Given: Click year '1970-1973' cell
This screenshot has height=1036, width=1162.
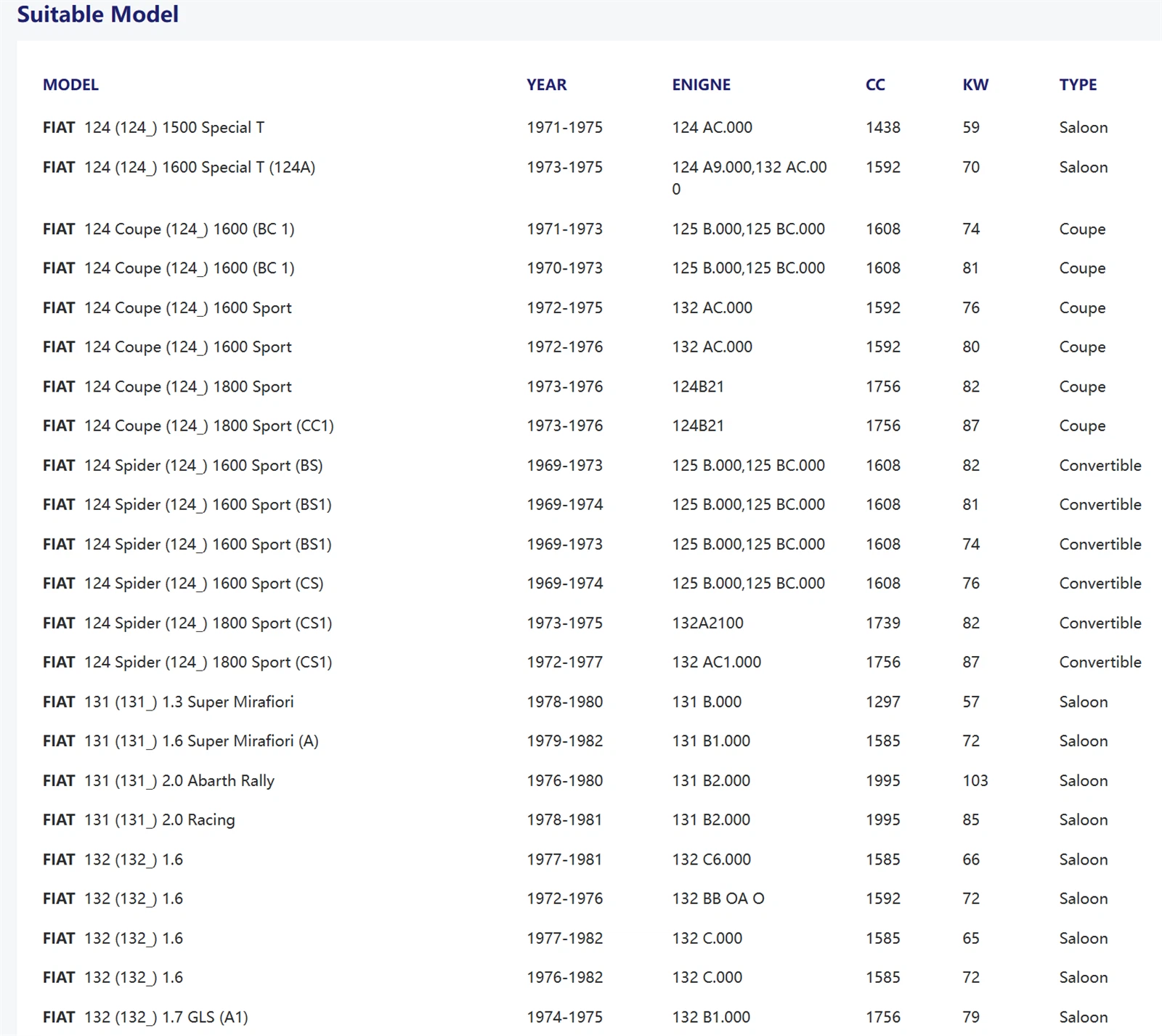Looking at the screenshot, I should click(x=564, y=268).
